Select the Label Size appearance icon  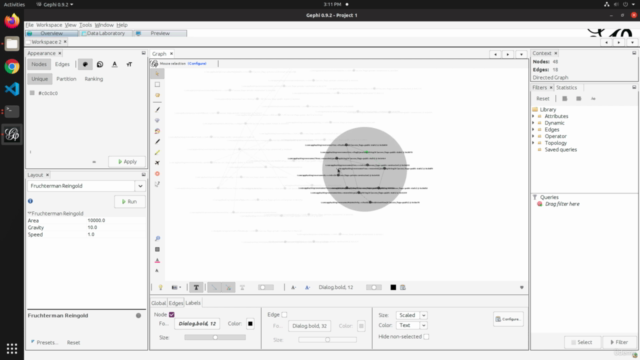[x=129, y=64]
